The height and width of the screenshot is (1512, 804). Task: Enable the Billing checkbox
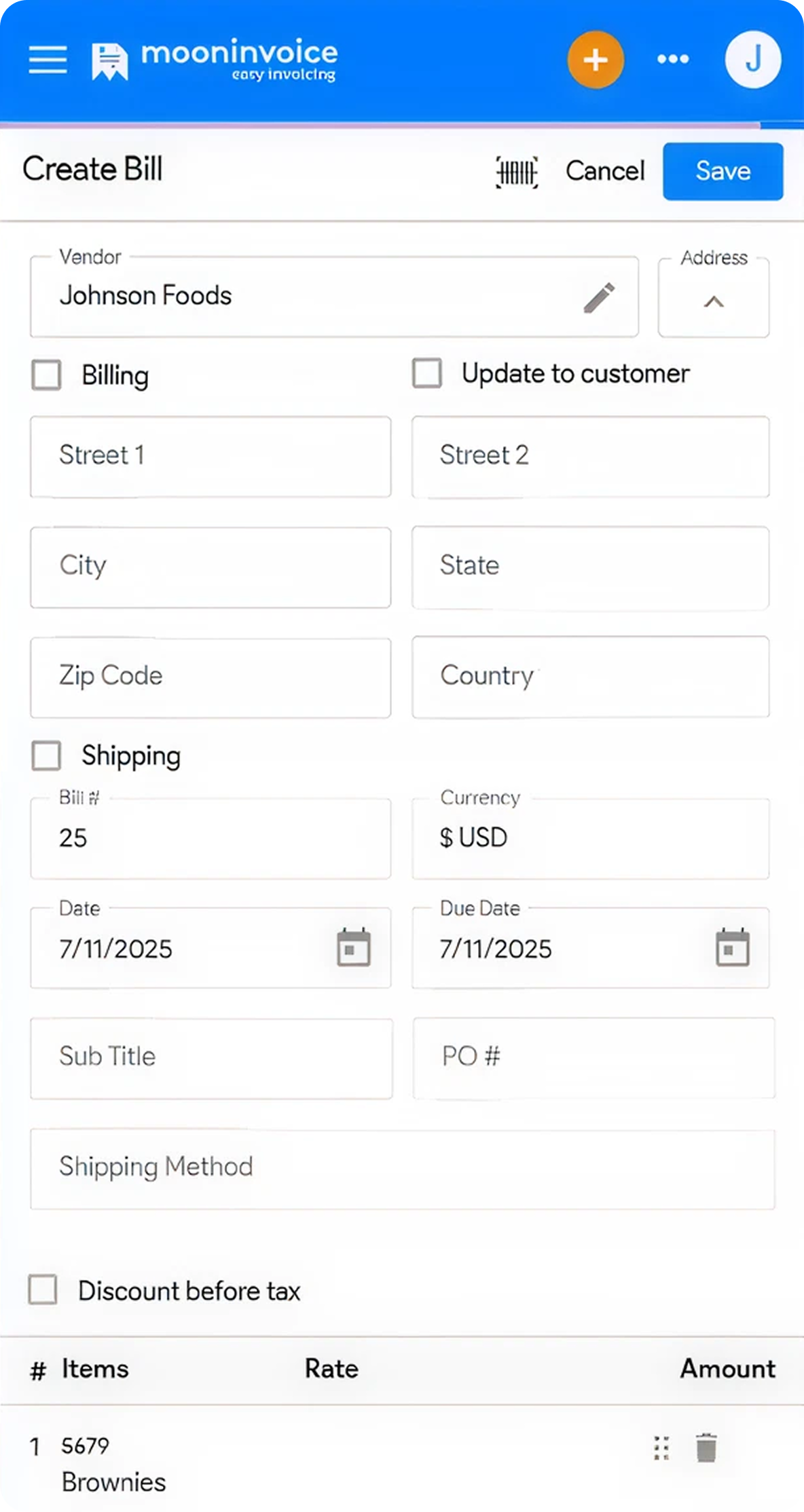pos(45,375)
